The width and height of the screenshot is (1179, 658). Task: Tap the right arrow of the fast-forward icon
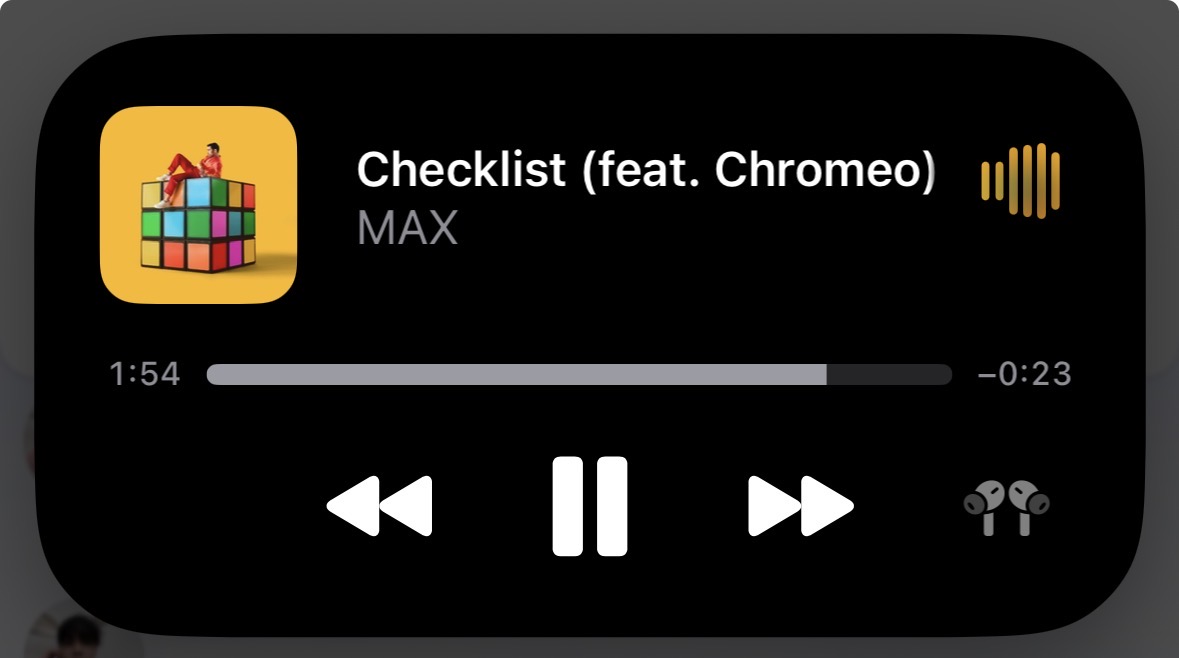point(828,506)
